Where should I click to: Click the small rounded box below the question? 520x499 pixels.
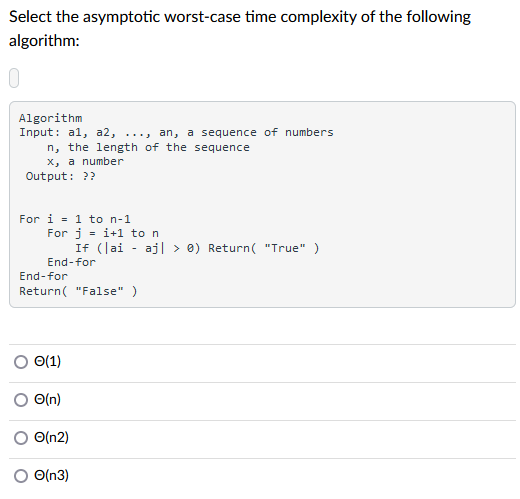14,78
